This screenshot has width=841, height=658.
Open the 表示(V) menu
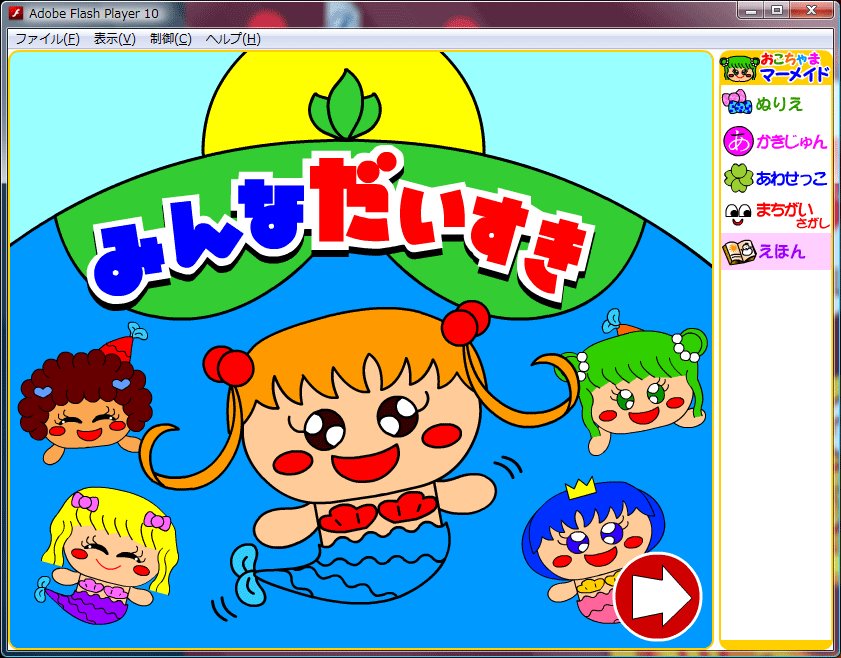(x=114, y=39)
